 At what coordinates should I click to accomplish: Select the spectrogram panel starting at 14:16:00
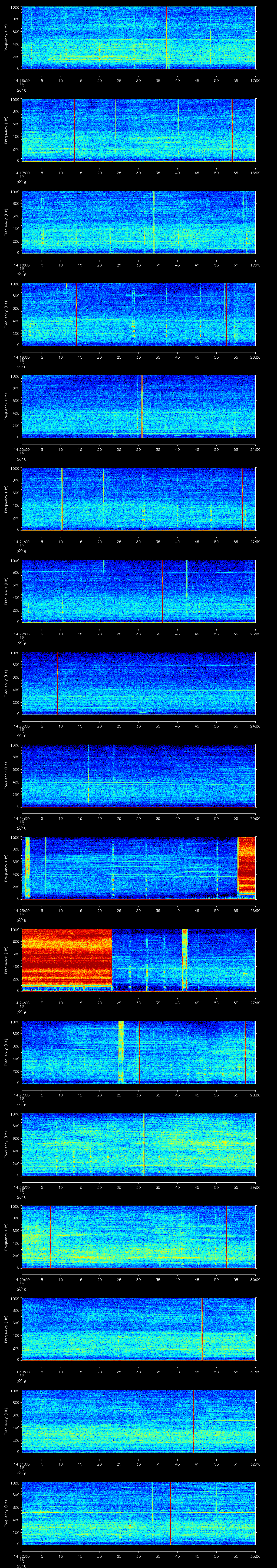[139, 38]
